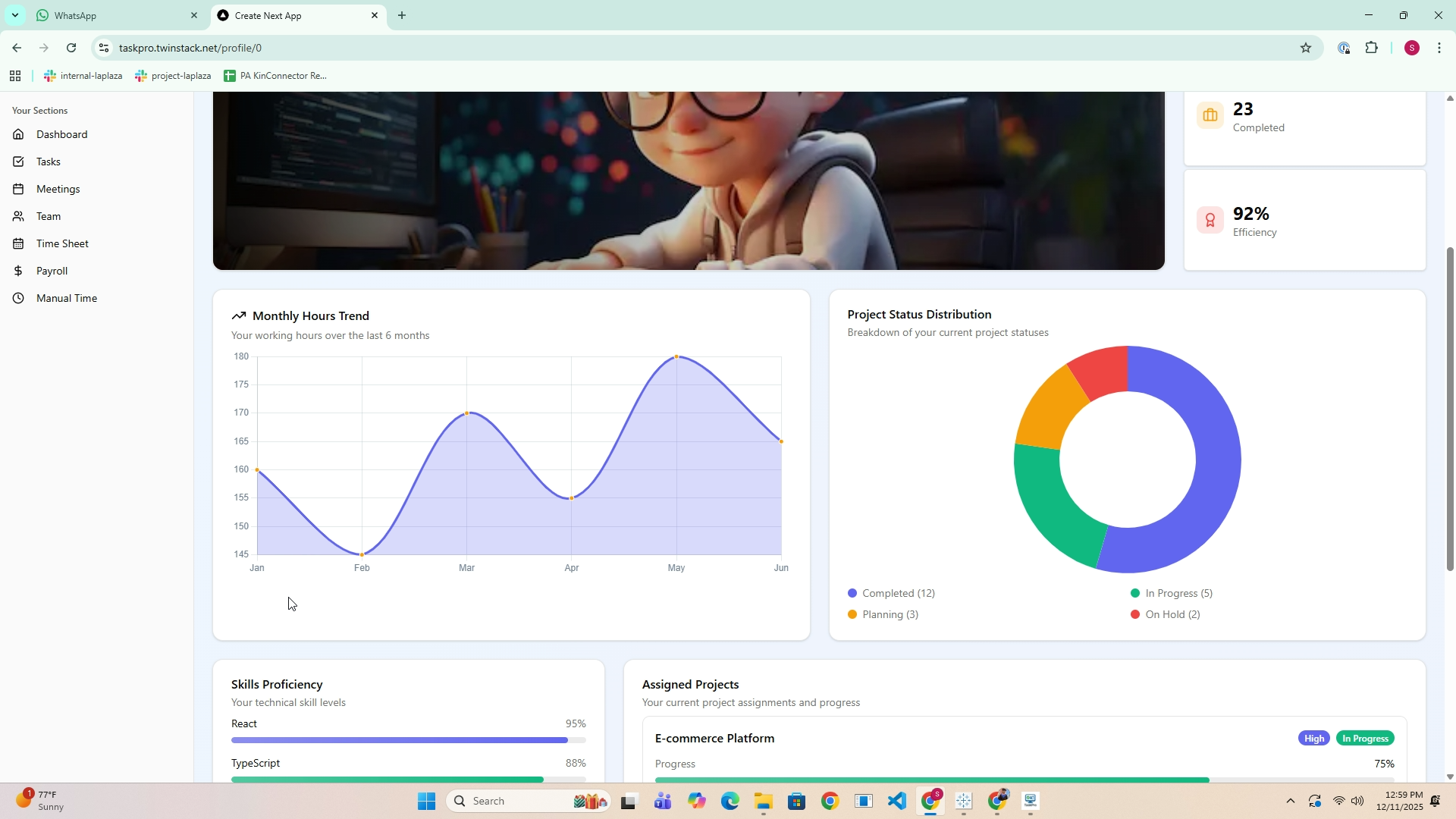Open Chrome three-dot menu
The image size is (1456, 819).
tap(1439, 48)
